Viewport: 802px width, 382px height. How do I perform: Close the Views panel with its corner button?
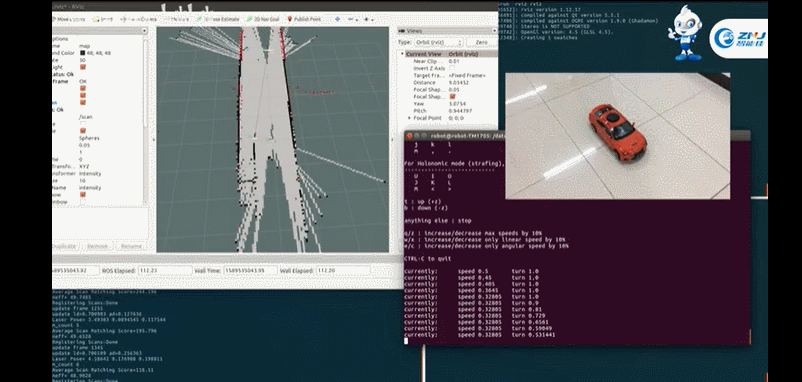click(x=495, y=31)
